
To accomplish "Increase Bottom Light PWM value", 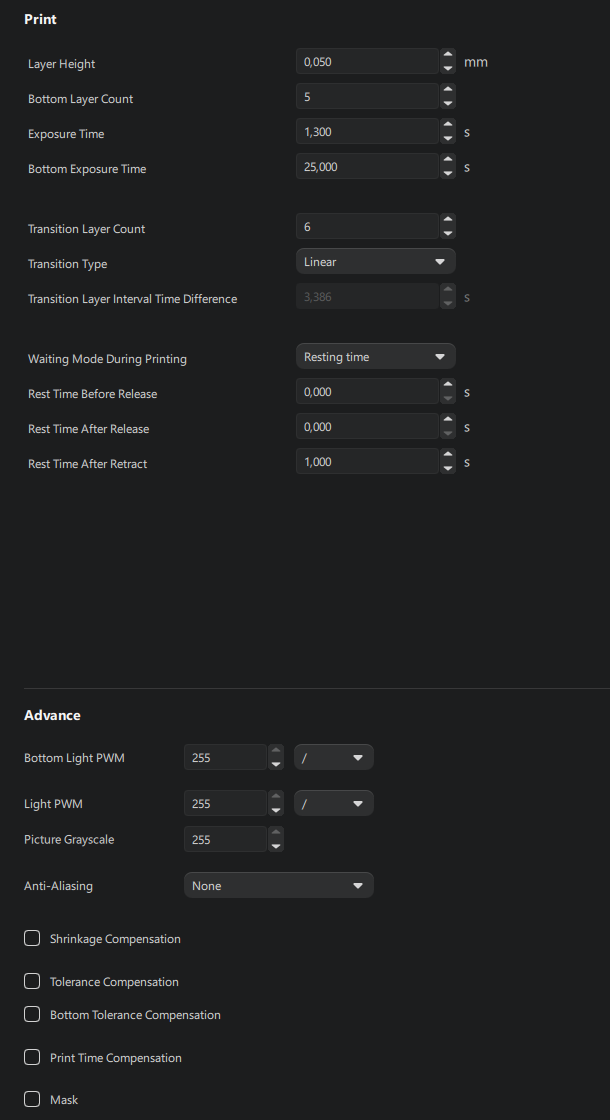I will tap(276, 751).
